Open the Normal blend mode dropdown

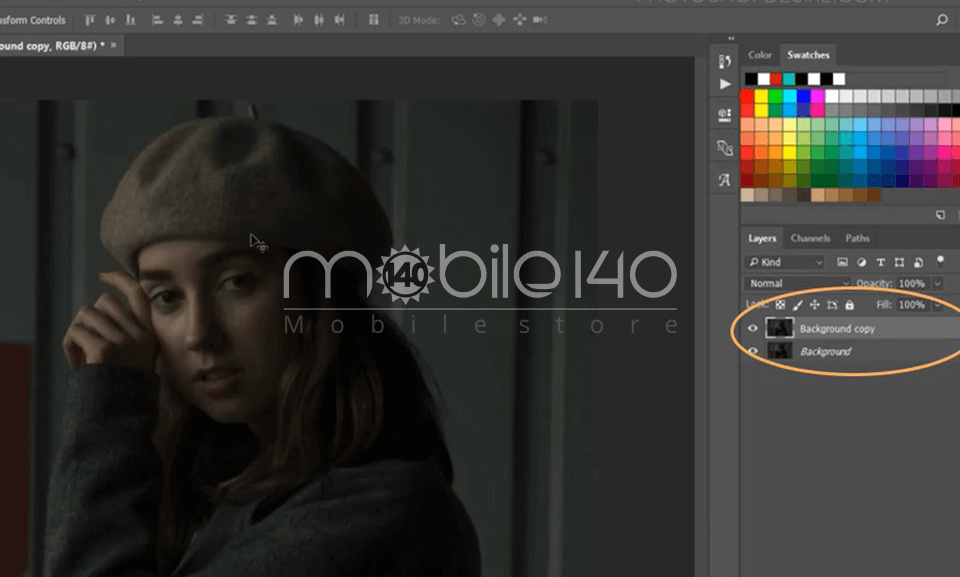pyautogui.click(x=798, y=283)
